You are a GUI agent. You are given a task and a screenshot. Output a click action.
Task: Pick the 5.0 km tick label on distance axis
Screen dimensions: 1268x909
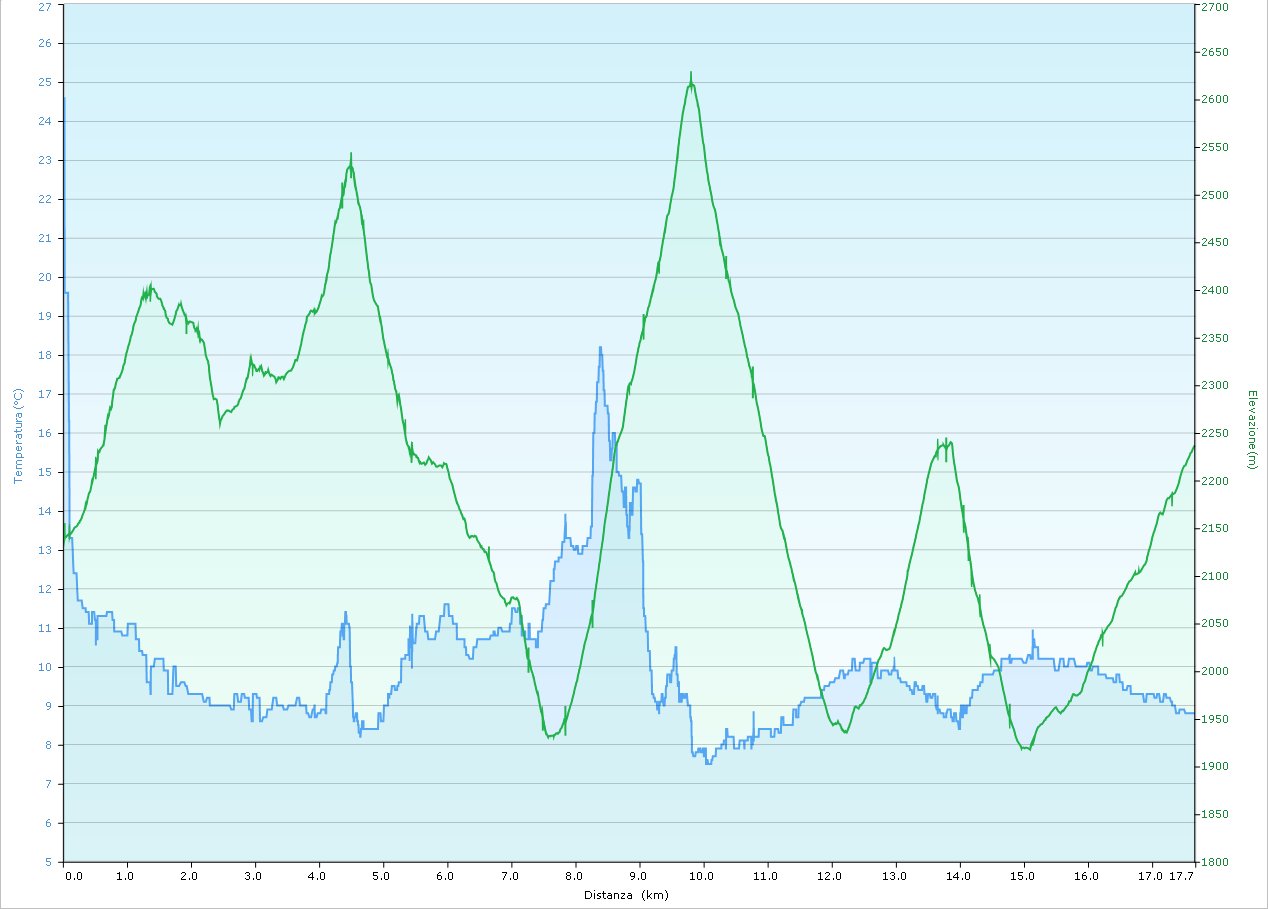pyautogui.click(x=380, y=875)
